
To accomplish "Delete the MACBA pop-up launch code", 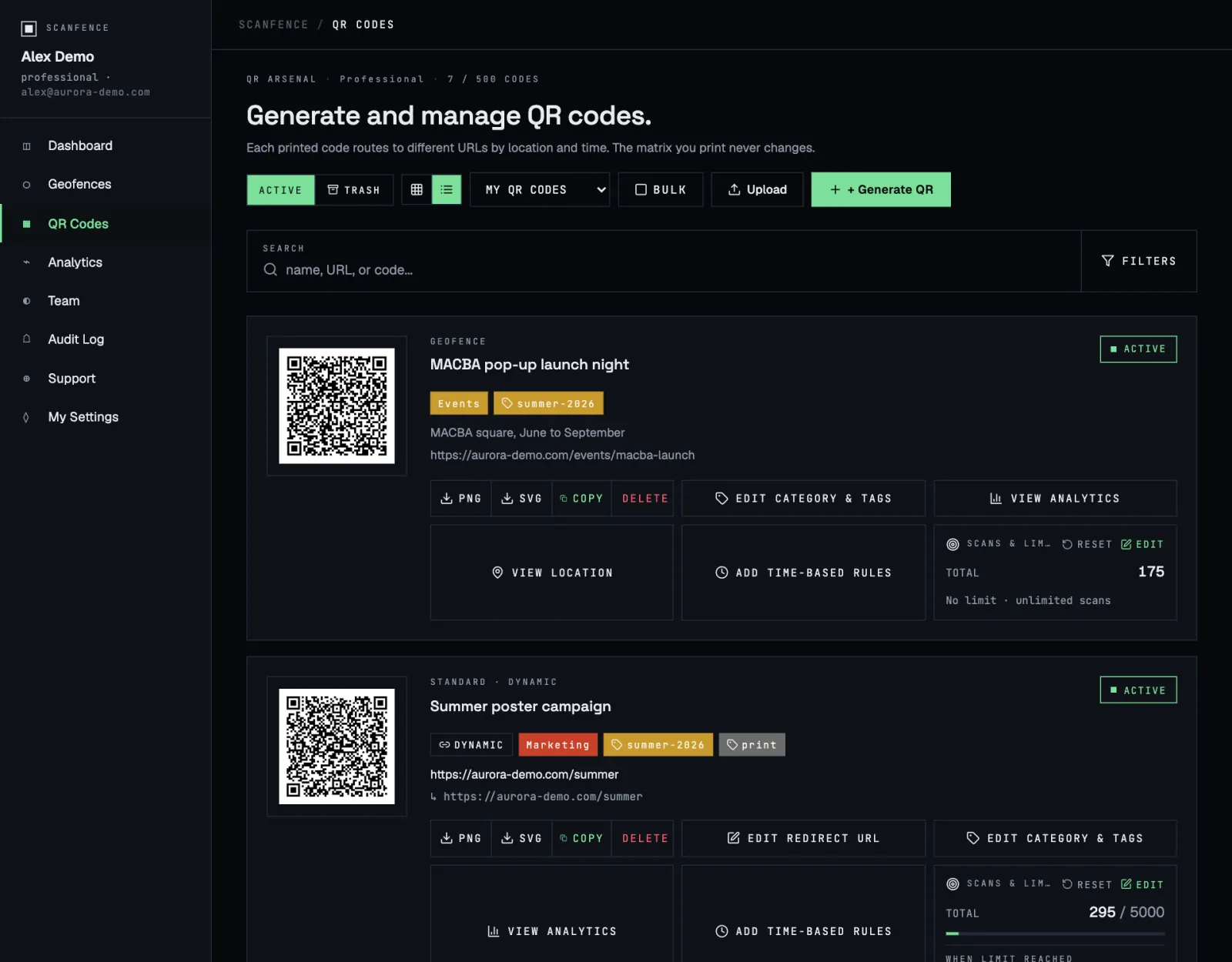I will pos(644,499).
